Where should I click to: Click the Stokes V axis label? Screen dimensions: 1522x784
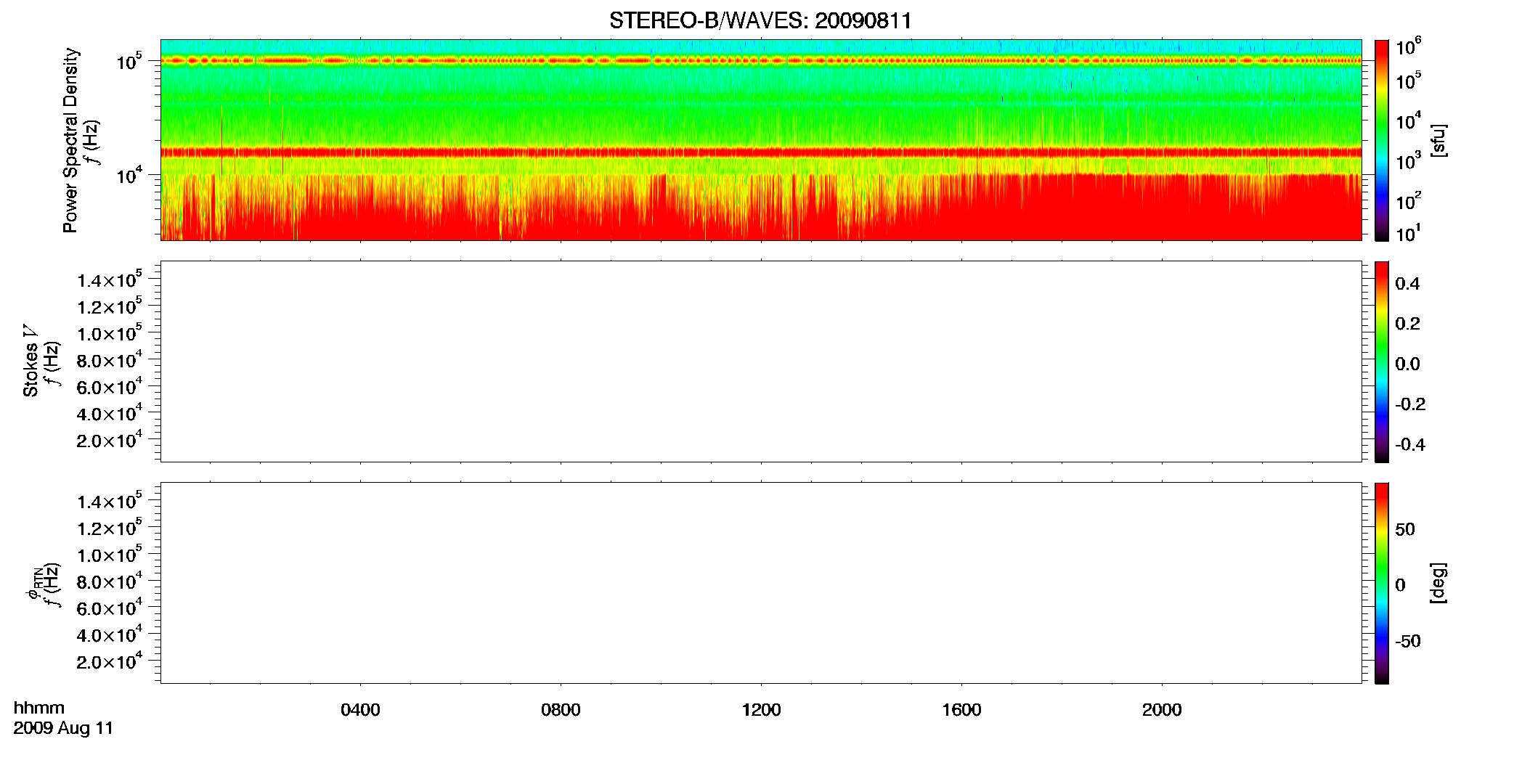[x=30, y=362]
